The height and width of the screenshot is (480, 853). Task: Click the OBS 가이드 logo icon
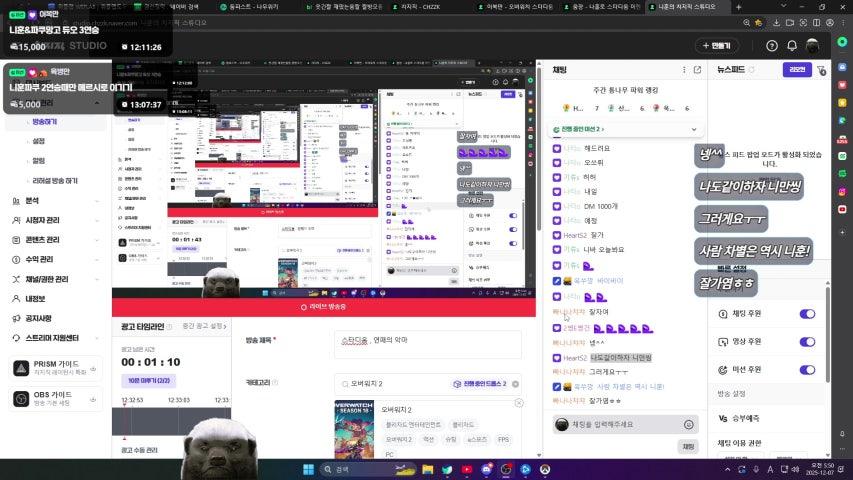point(21,399)
